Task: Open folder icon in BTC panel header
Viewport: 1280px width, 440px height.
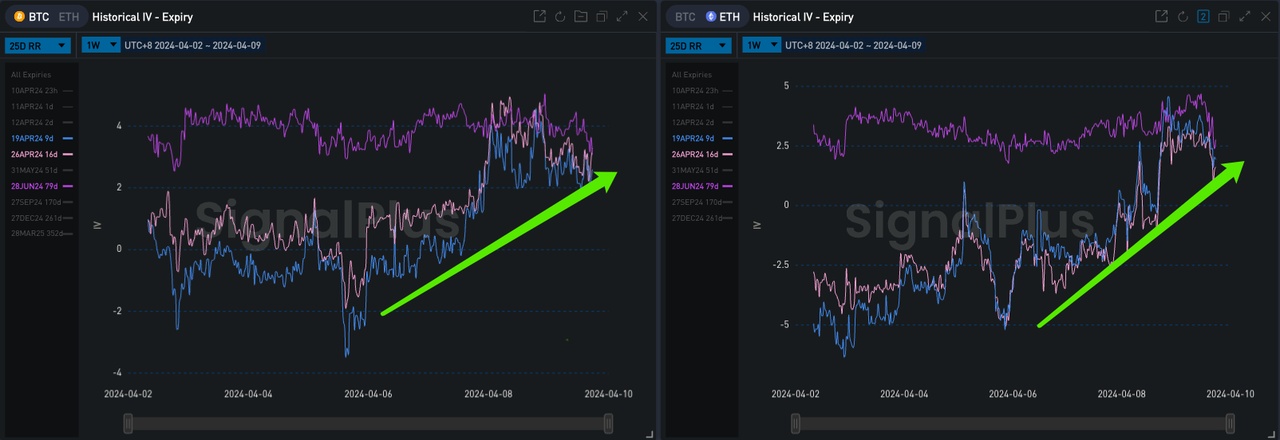Action: (581, 17)
